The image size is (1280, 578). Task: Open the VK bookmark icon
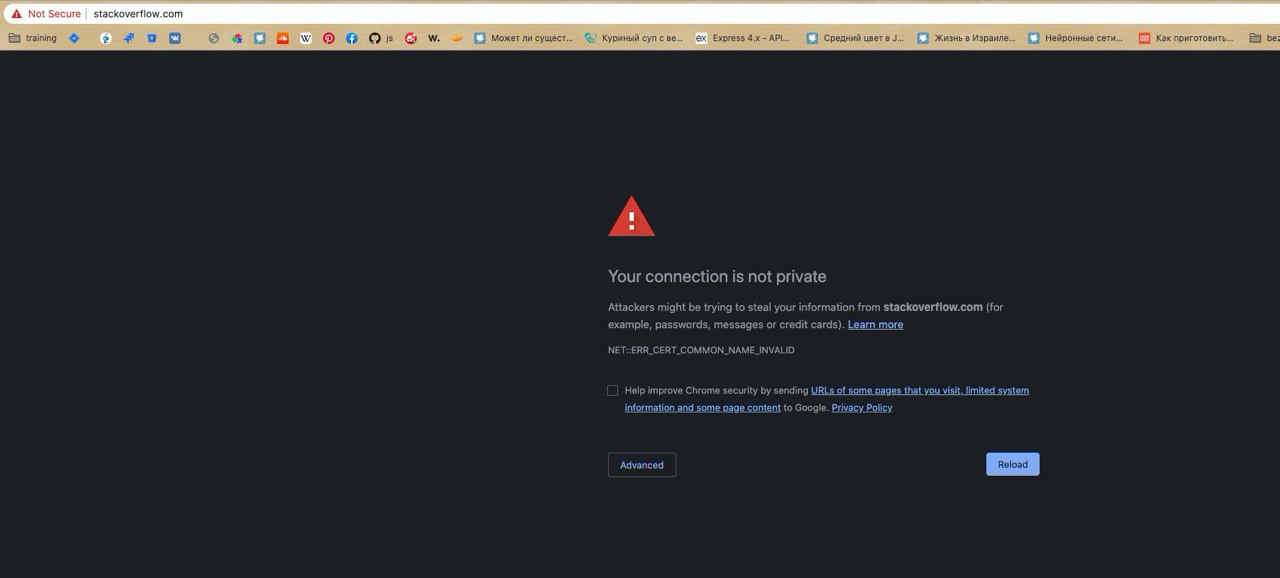coord(175,38)
